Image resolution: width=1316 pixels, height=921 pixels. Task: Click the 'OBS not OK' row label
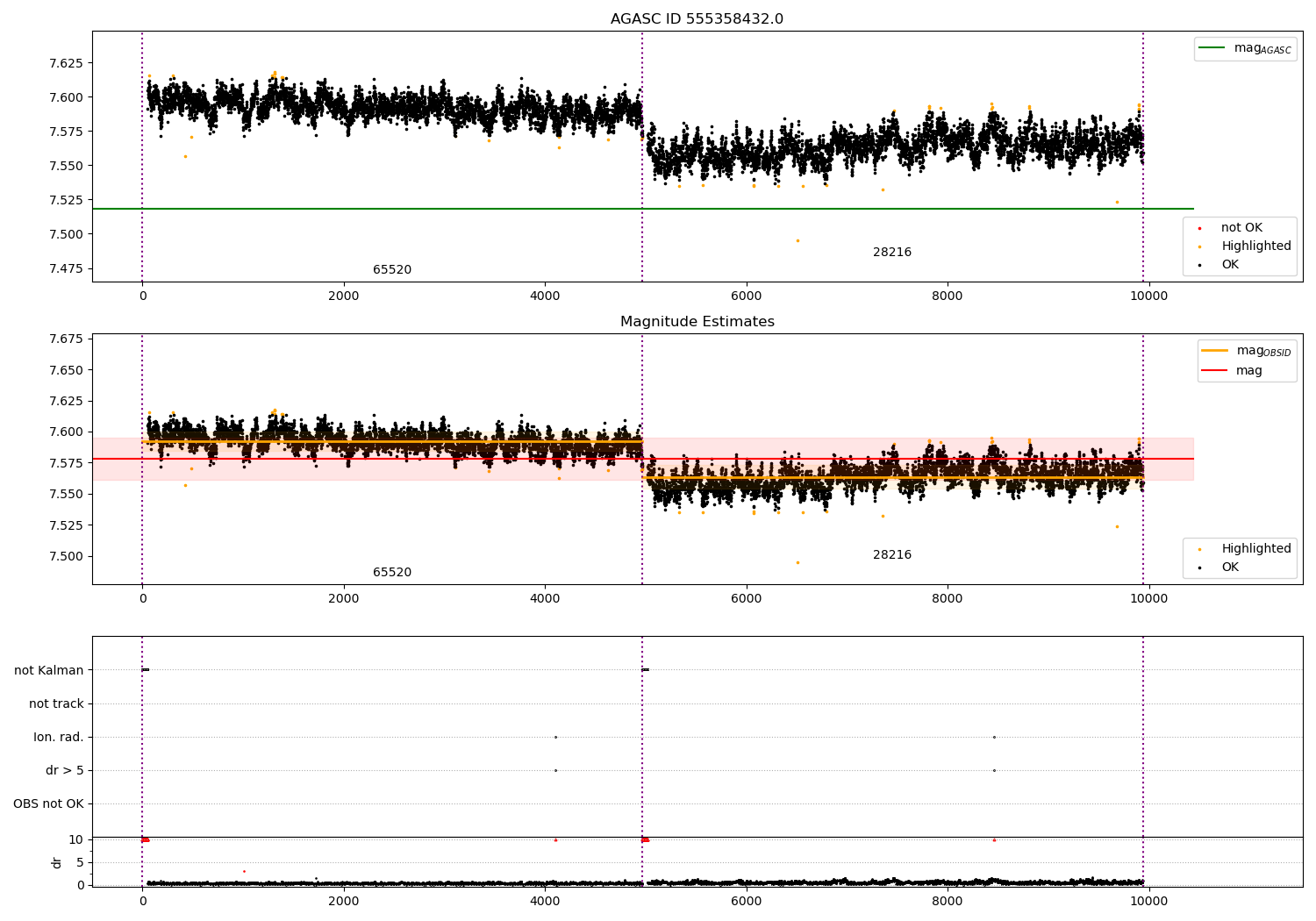[x=48, y=803]
